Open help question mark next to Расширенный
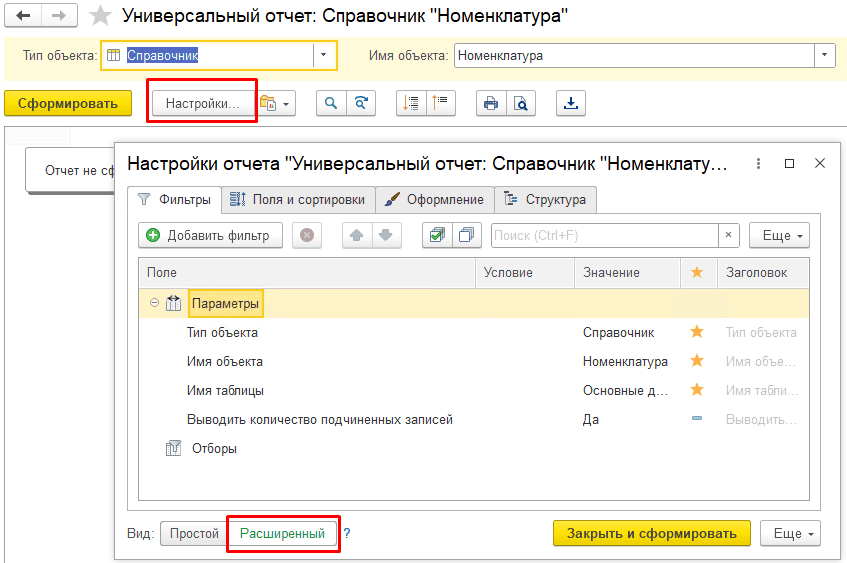This screenshot has width=847, height=563. (x=347, y=533)
